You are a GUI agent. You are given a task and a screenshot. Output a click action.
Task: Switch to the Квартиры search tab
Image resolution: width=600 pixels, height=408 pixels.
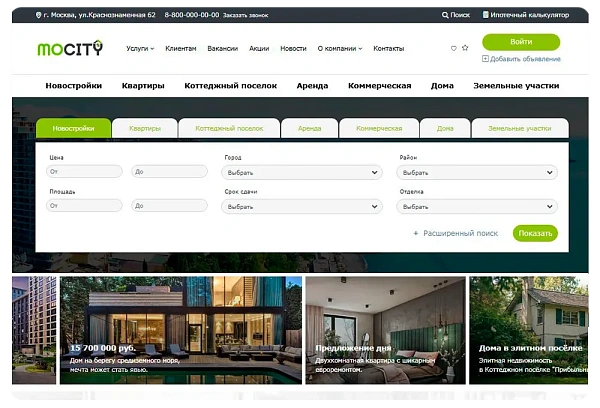pyautogui.click(x=145, y=128)
